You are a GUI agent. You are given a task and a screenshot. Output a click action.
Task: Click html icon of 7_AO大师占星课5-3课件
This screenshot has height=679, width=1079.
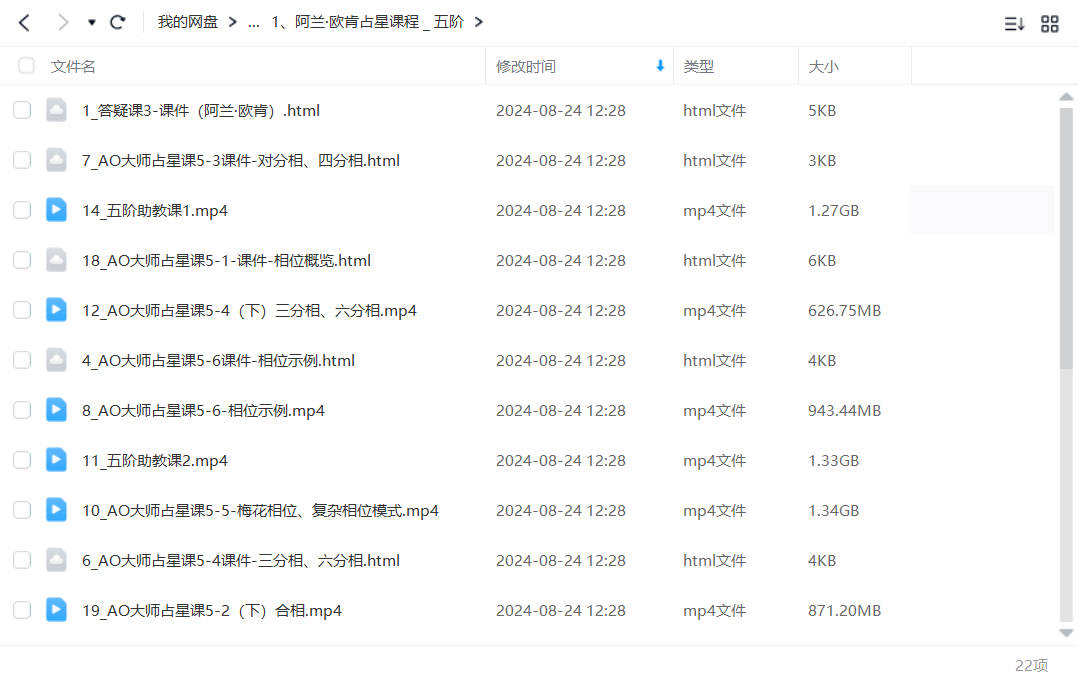pyautogui.click(x=56, y=160)
